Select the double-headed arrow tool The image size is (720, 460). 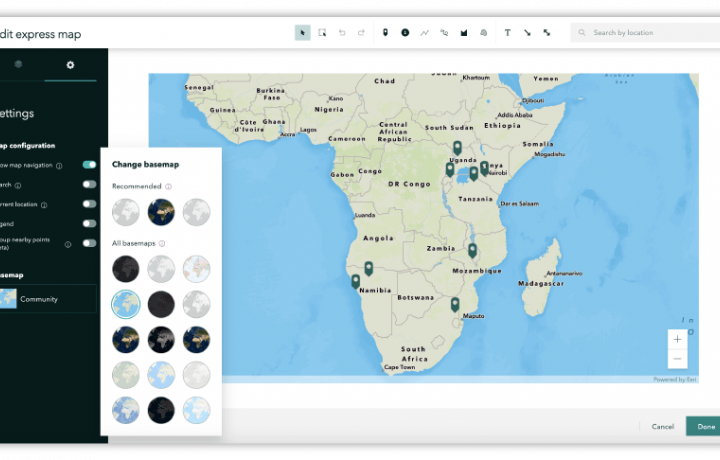547,33
